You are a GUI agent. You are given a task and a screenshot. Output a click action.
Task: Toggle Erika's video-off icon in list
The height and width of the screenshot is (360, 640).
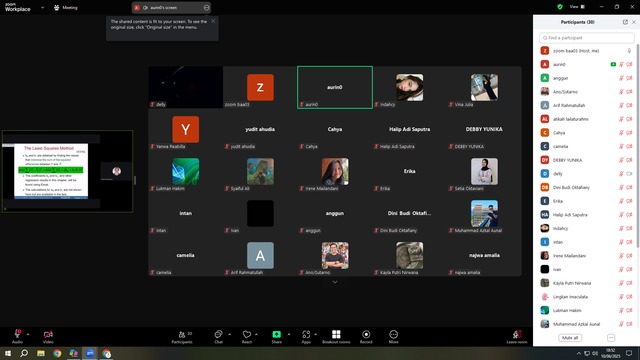tap(629, 201)
